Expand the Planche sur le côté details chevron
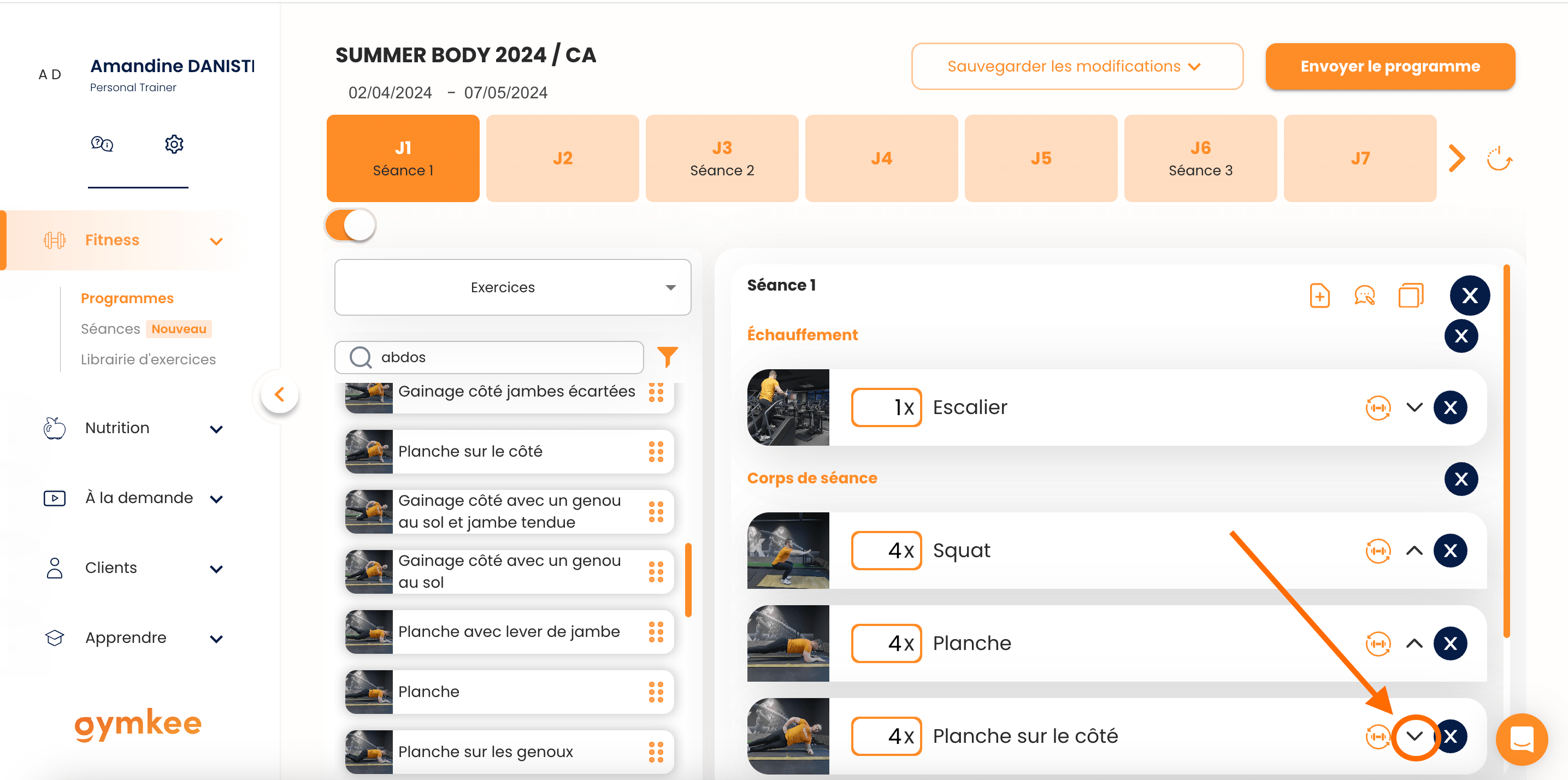This screenshot has width=1568, height=780. click(1414, 736)
